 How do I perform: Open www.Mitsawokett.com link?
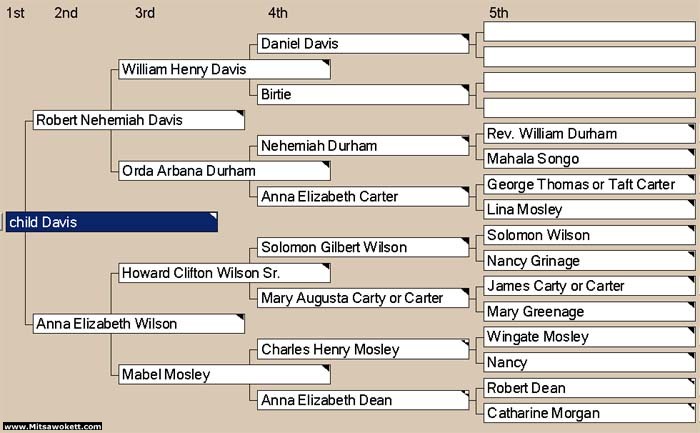[53, 426]
